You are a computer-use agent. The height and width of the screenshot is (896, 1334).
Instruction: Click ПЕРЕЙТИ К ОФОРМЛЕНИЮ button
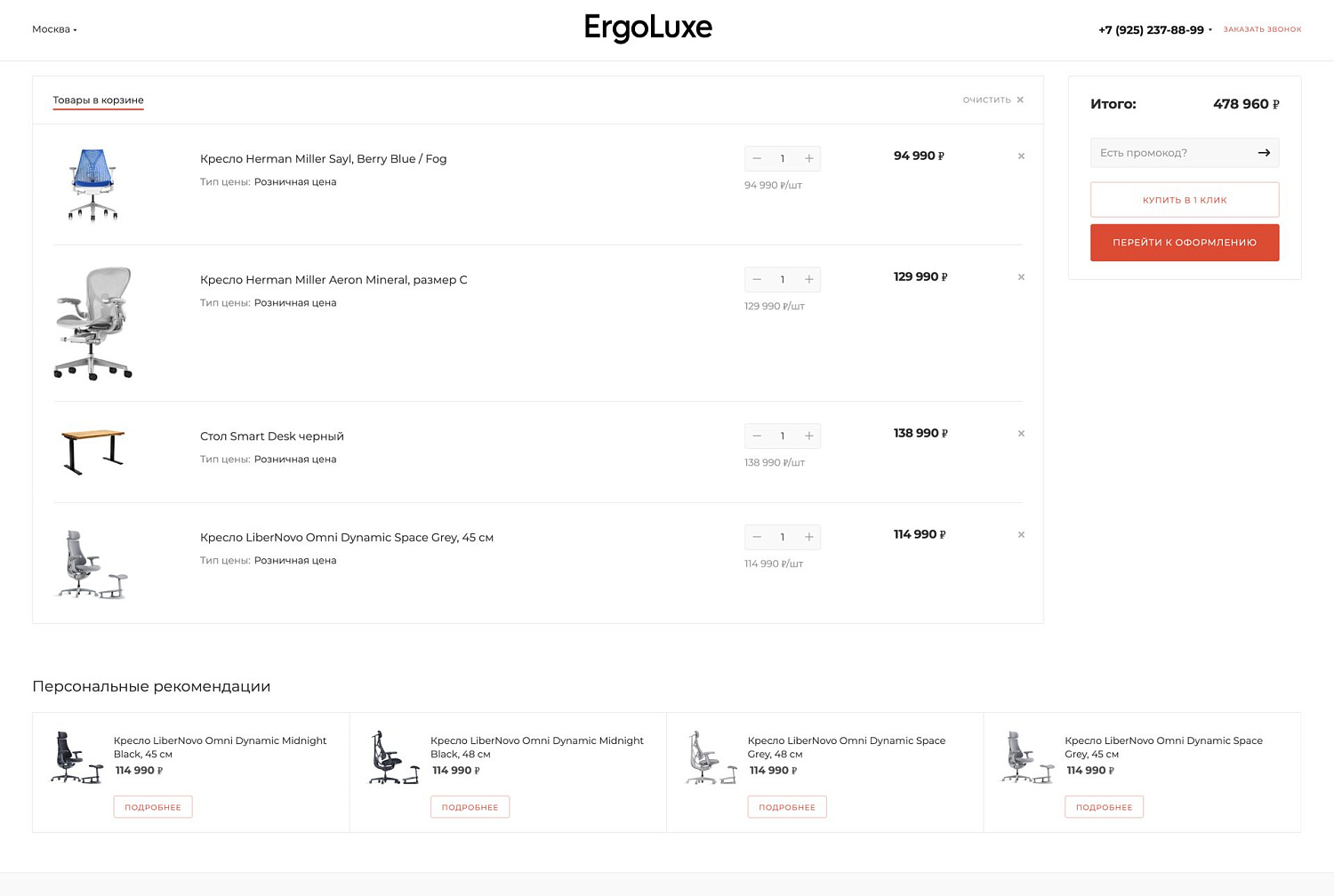coord(1185,242)
